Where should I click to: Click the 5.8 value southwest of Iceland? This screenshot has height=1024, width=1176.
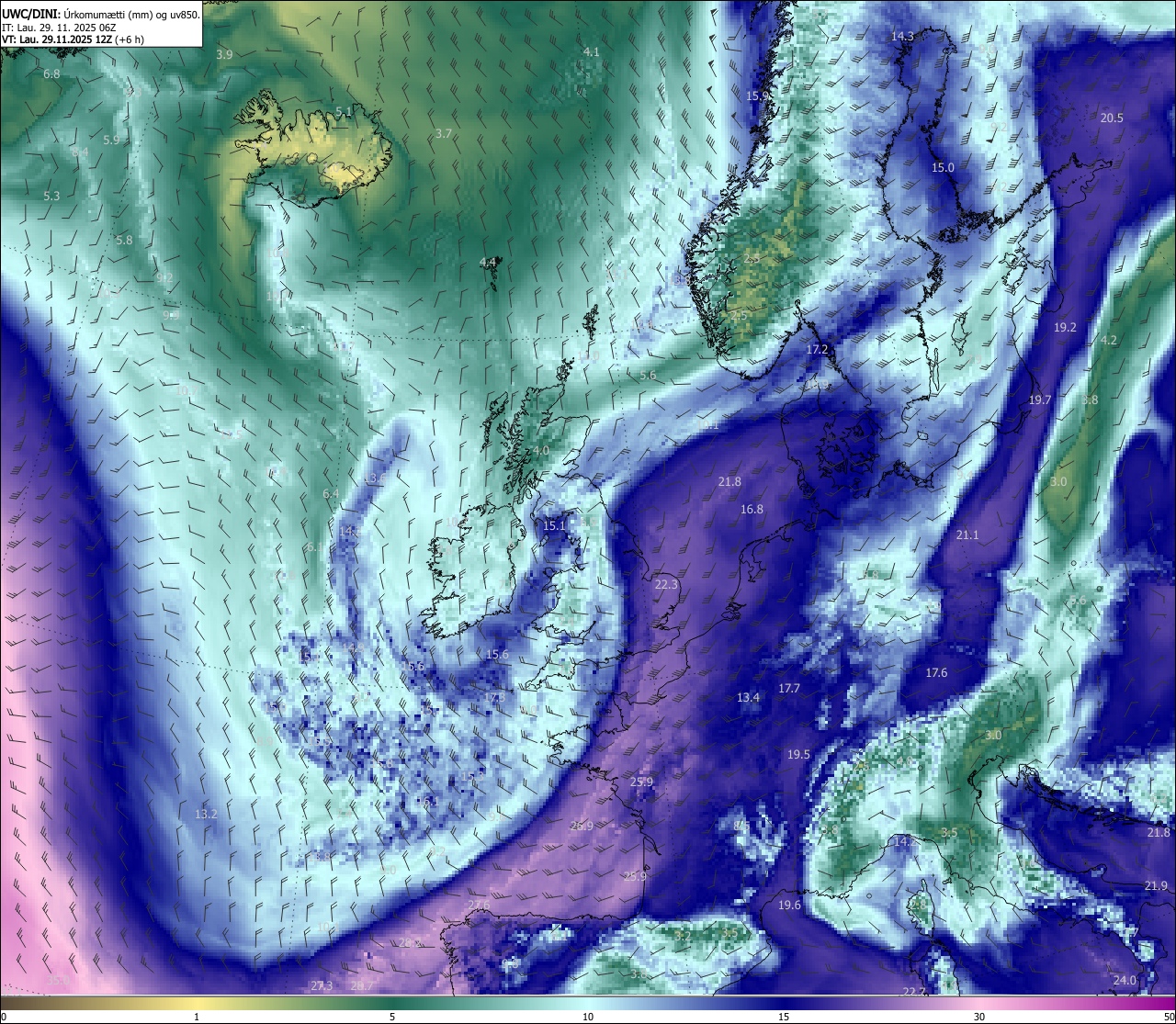(x=124, y=240)
